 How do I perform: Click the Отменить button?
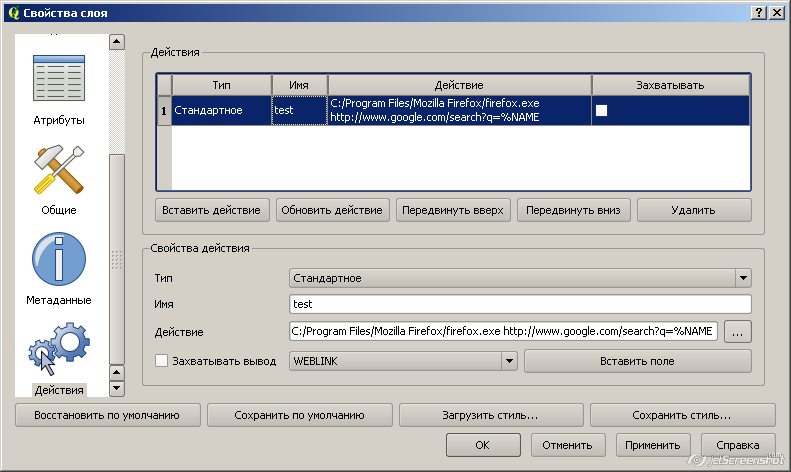568,445
